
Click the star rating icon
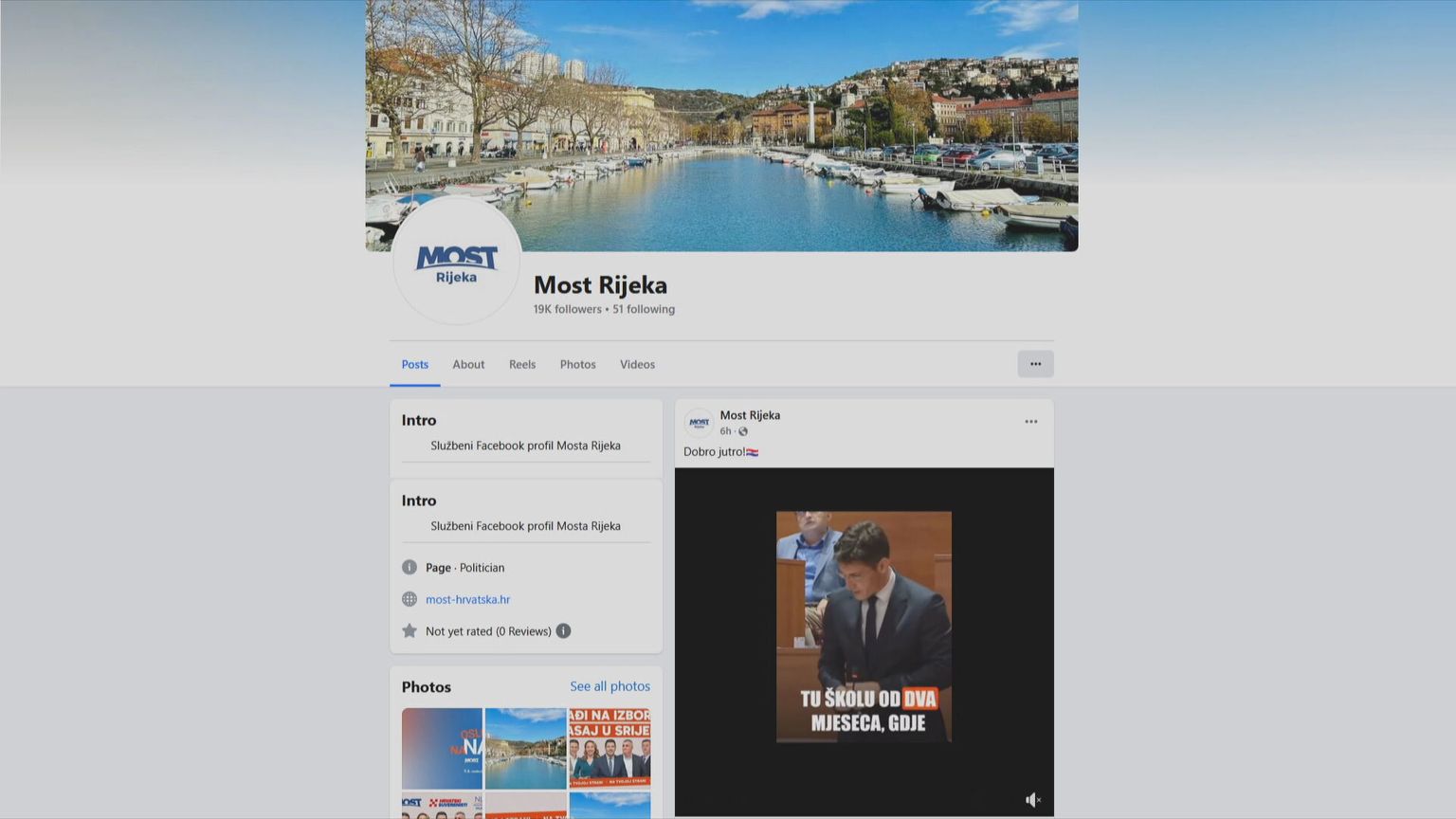409,631
